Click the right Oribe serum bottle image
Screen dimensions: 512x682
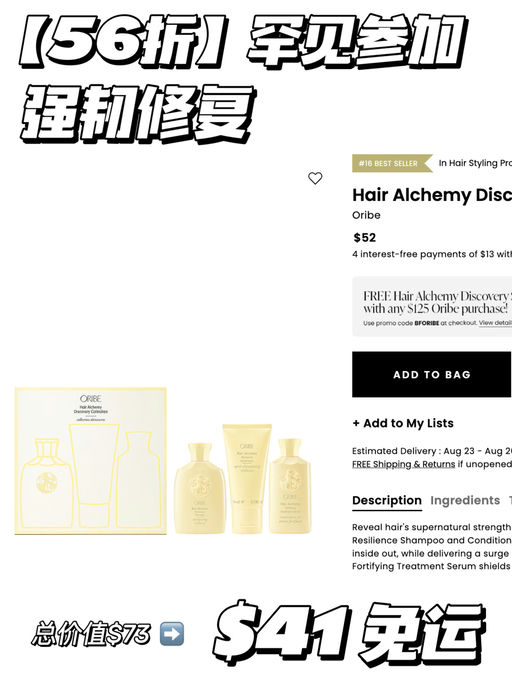coord(290,486)
